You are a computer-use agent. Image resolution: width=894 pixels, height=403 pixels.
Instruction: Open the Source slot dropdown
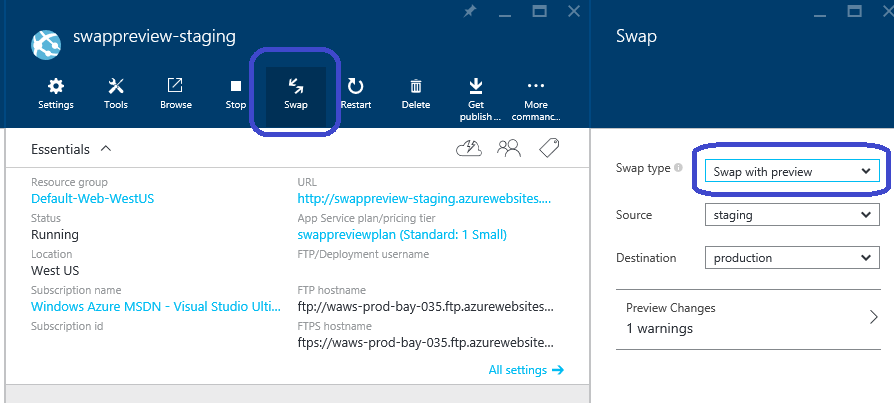[x=792, y=215]
